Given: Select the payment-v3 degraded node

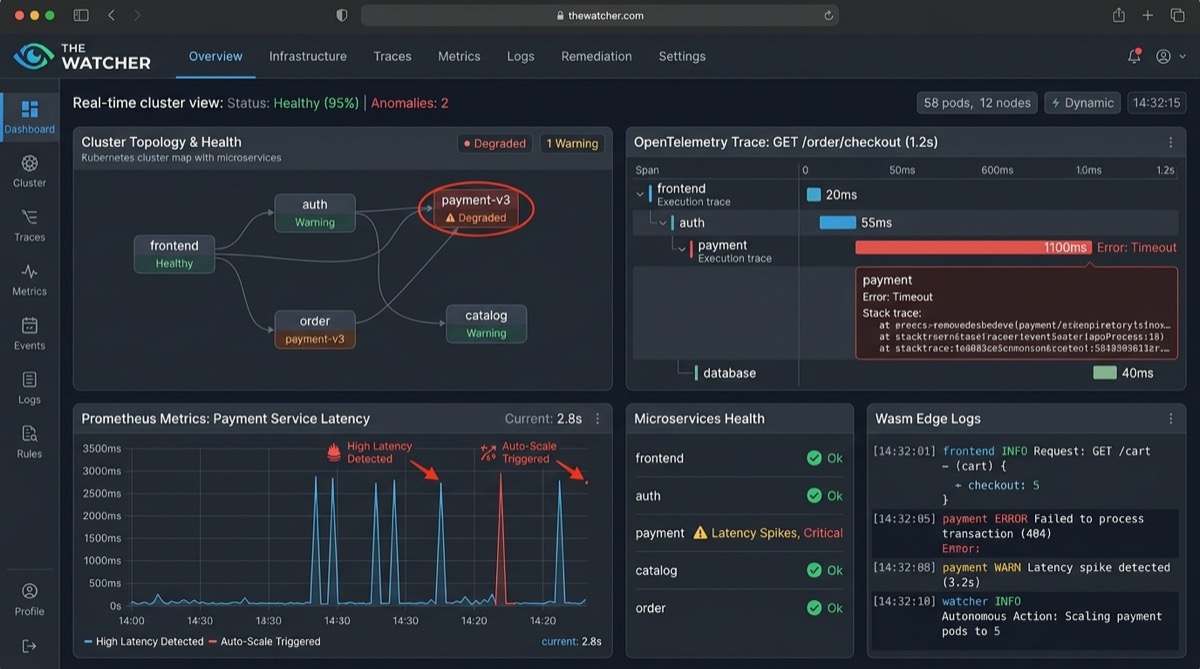Looking at the screenshot, I should point(476,208).
